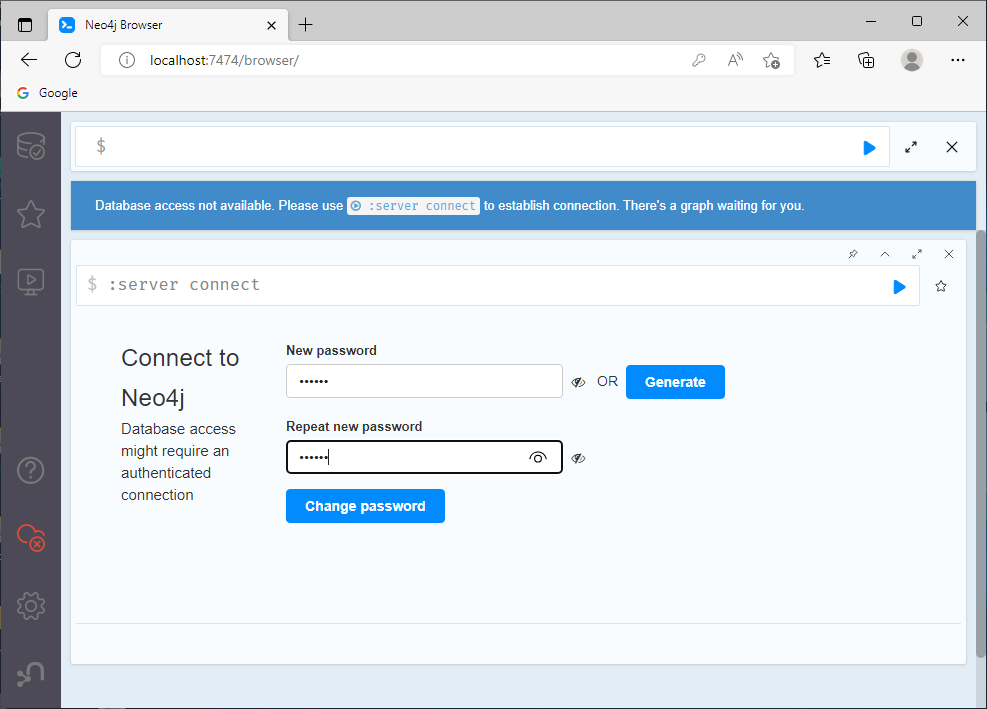
Task: Collapse the :server connect frame
Action: 885,254
